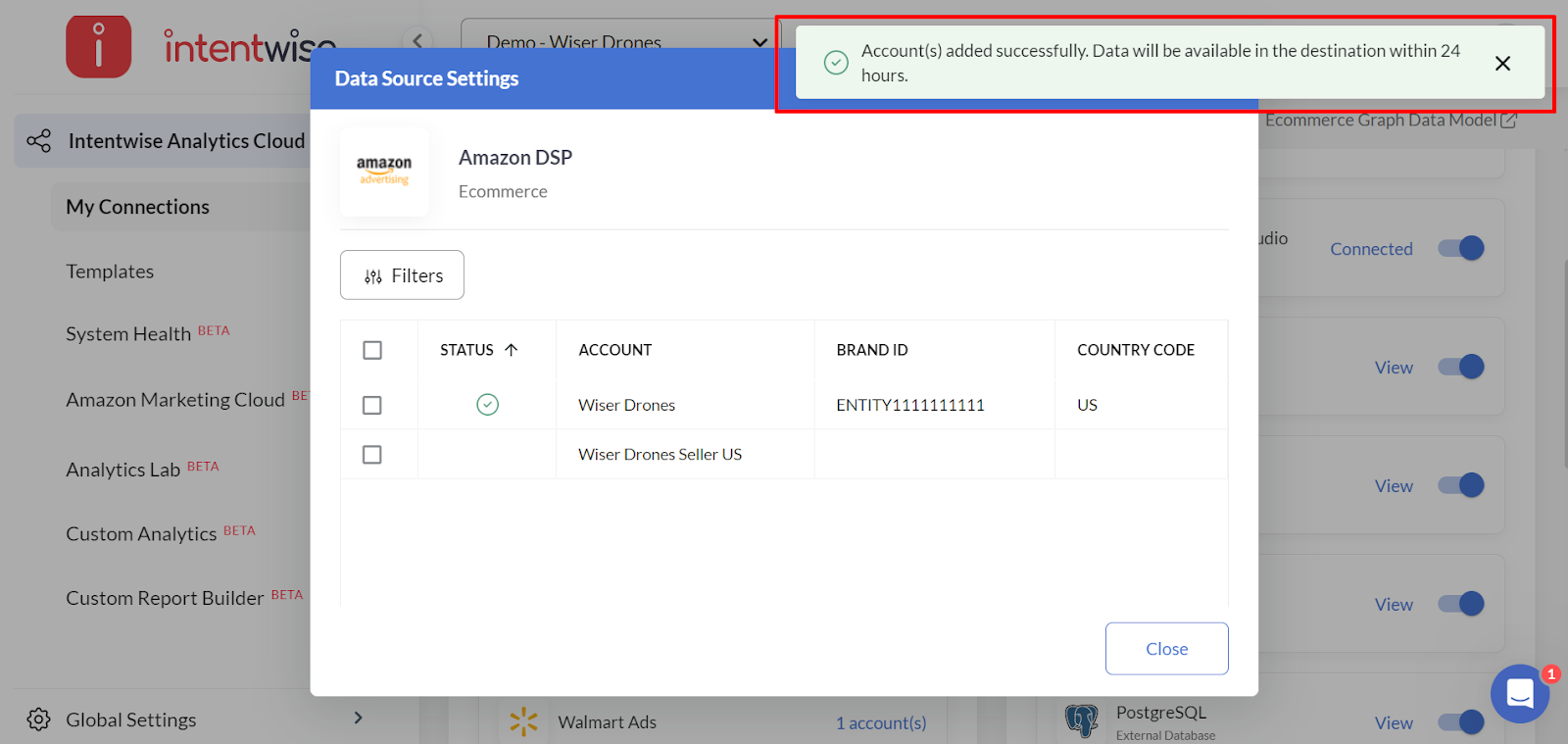Click the Global Settings gear icon
The width and height of the screenshot is (1568, 744).
pos(38,719)
